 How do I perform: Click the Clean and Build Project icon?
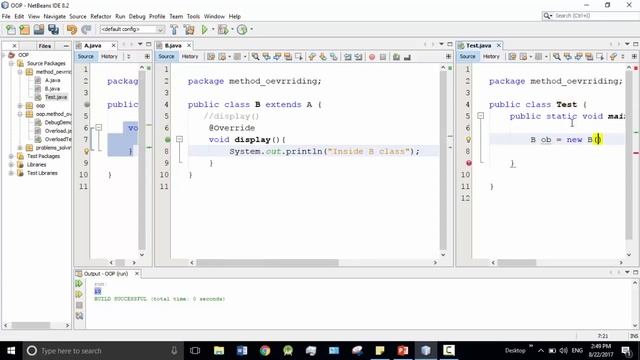click(x=189, y=29)
